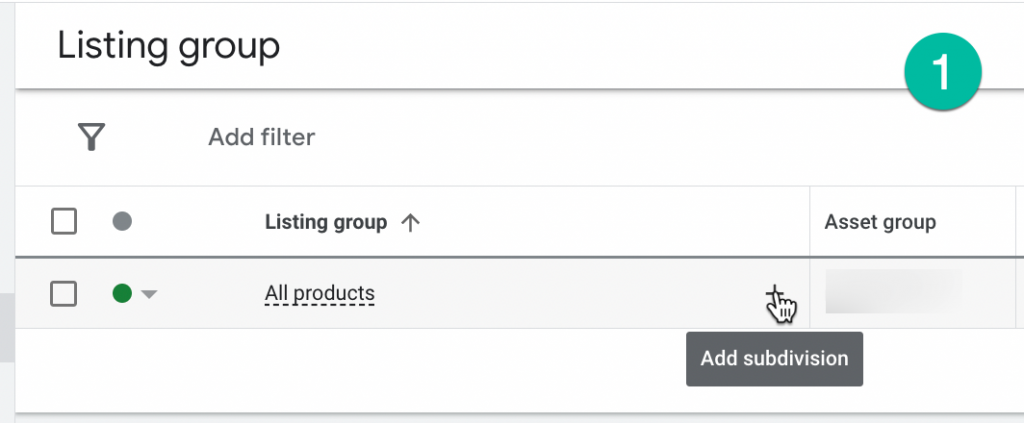Click the green status dot for All products
The width and height of the screenshot is (1024, 423).
click(x=123, y=294)
